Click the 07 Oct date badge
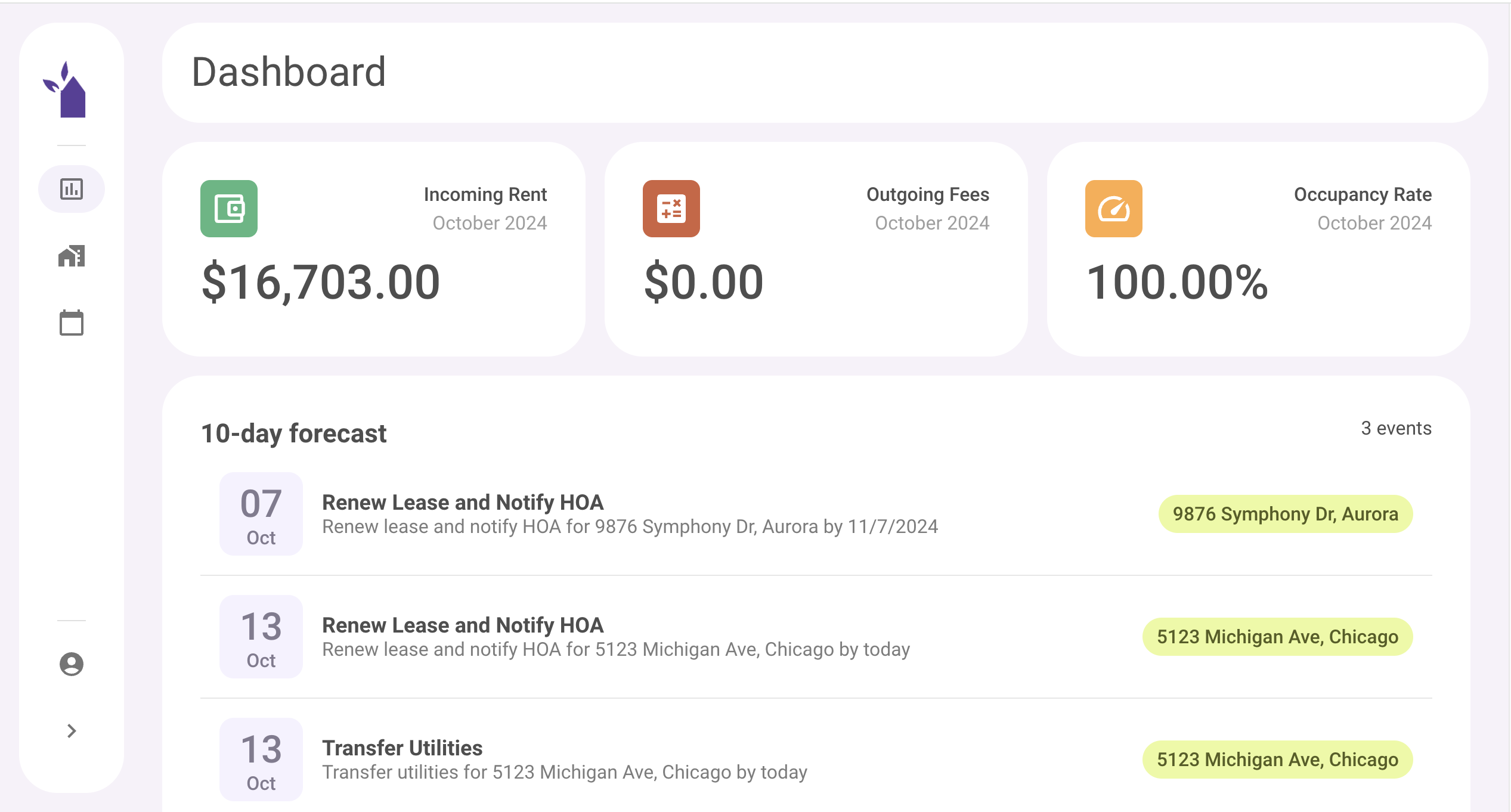The width and height of the screenshot is (1511, 812). pyautogui.click(x=261, y=514)
